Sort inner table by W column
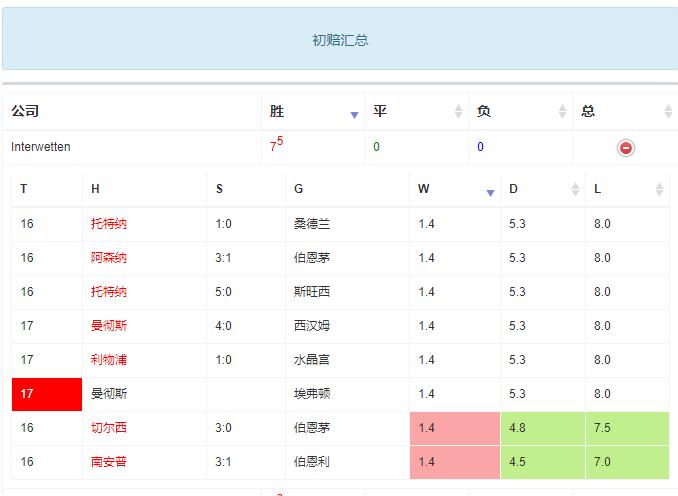The width and height of the screenshot is (678, 496). (490, 193)
